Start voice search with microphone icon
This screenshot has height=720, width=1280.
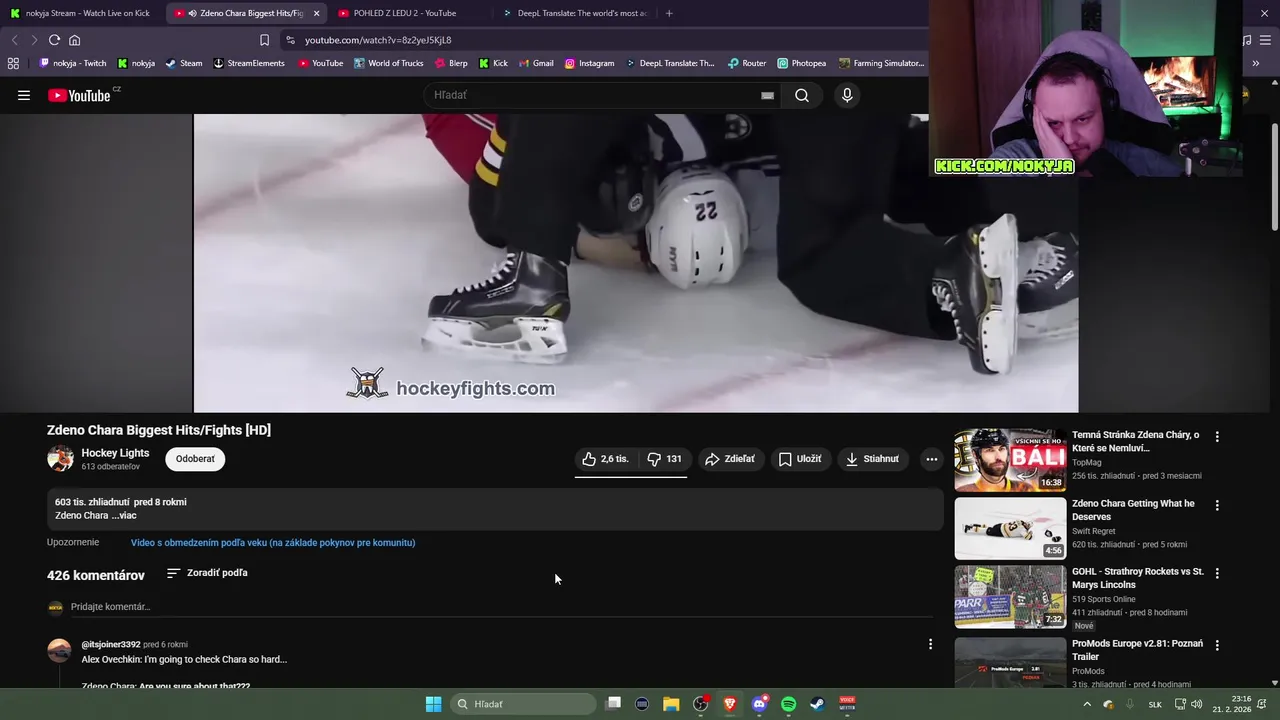[x=847, y=95]
